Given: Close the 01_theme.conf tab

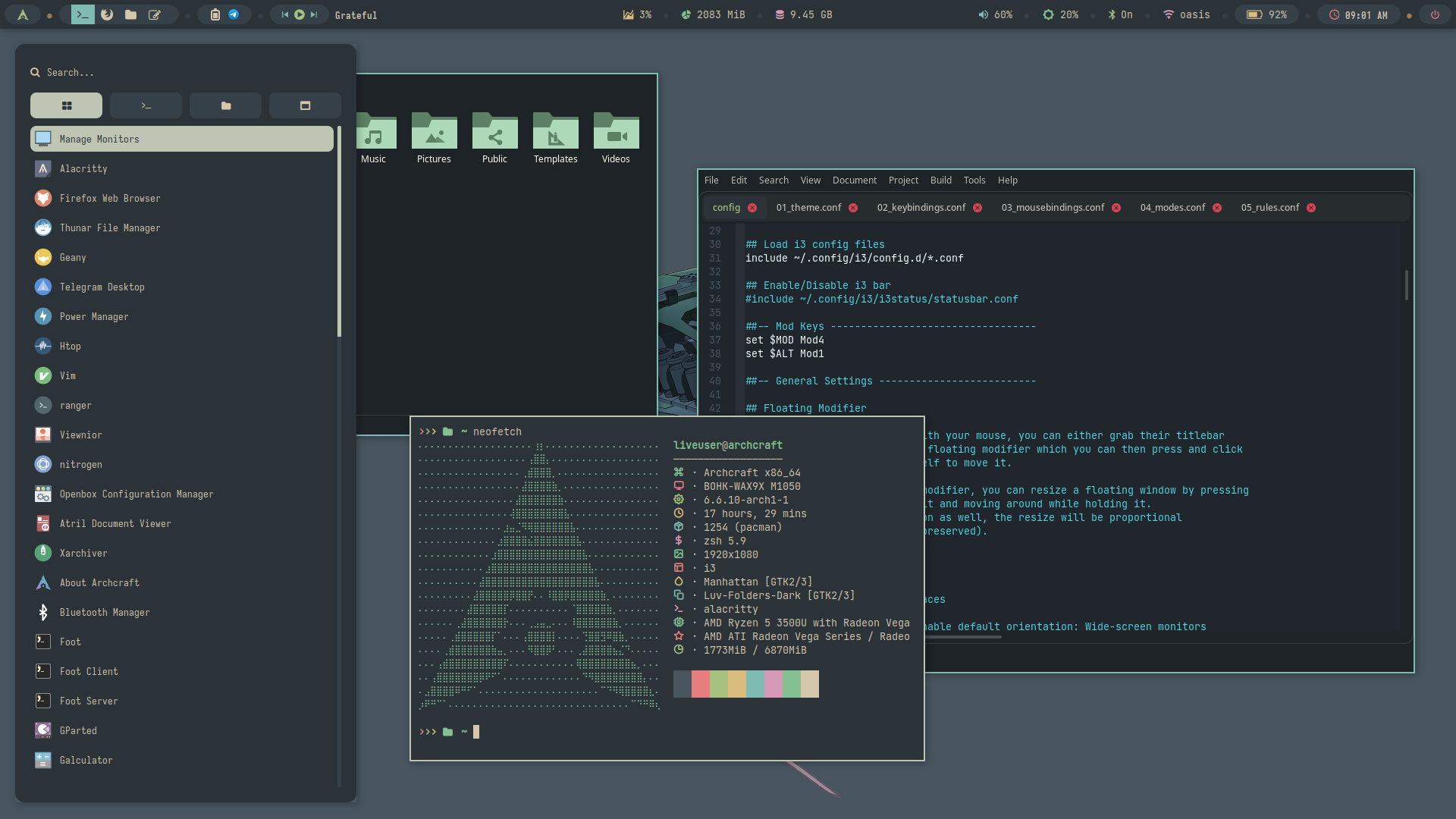Looking at the screenshot, I should tap(853, 208).
